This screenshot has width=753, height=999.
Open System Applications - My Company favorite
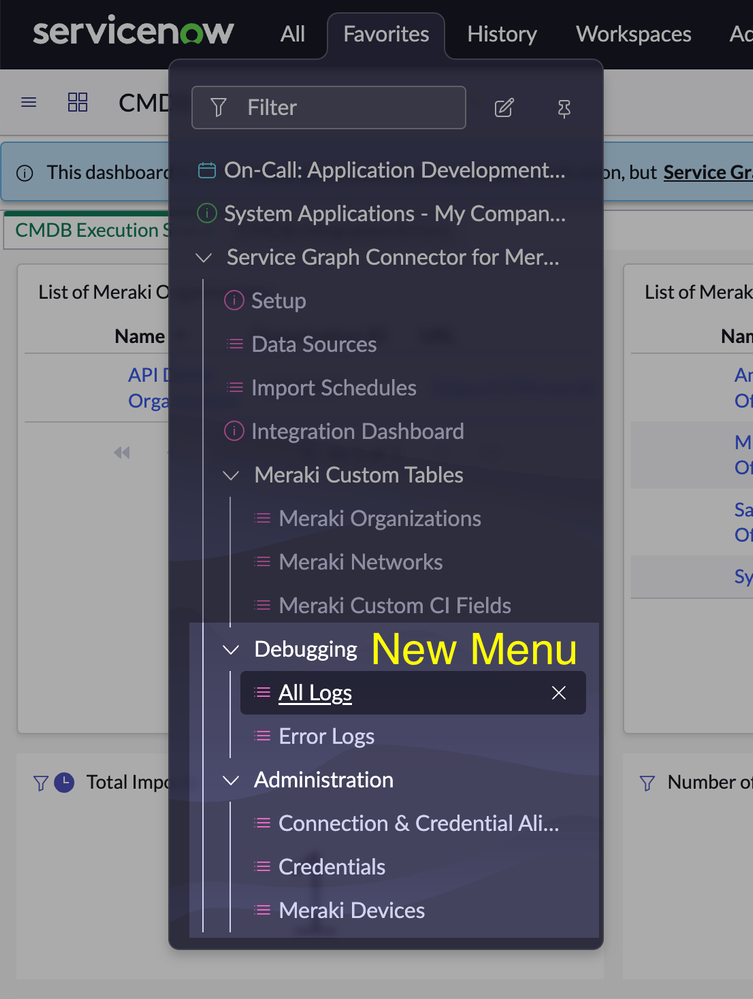[x=394, y=213]
